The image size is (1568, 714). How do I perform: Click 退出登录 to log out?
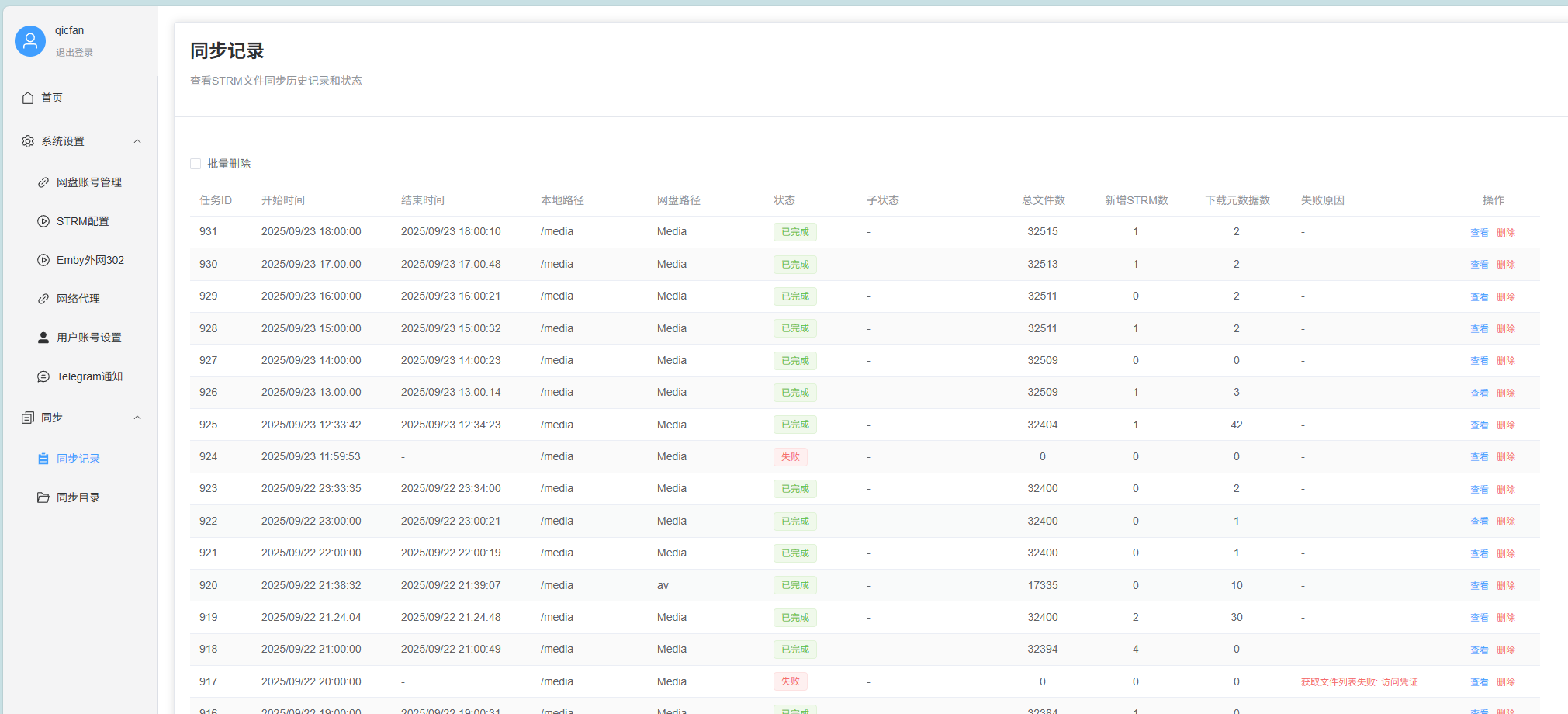pos(74,53)
